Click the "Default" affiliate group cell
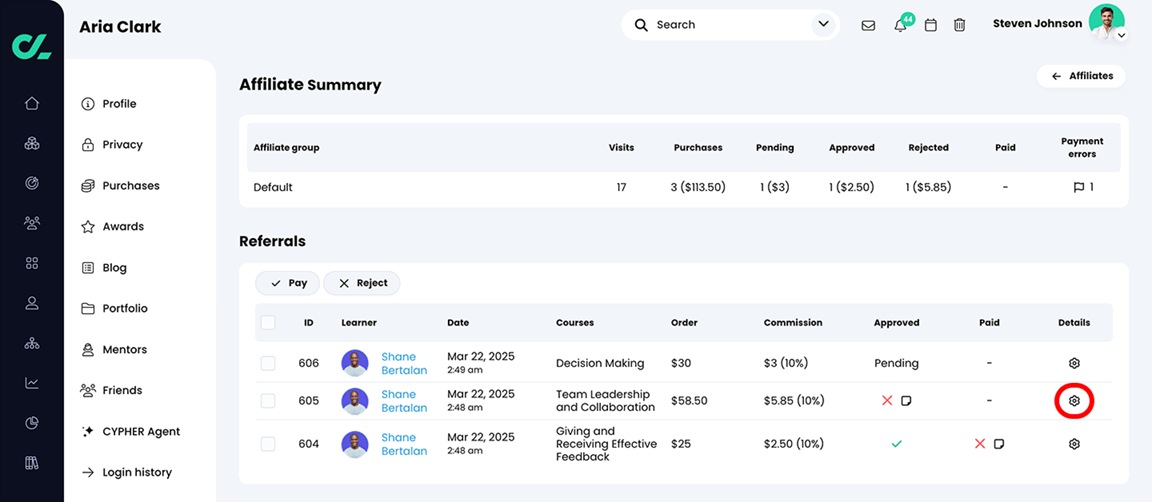1152x502 pixels. coord(273,187)
